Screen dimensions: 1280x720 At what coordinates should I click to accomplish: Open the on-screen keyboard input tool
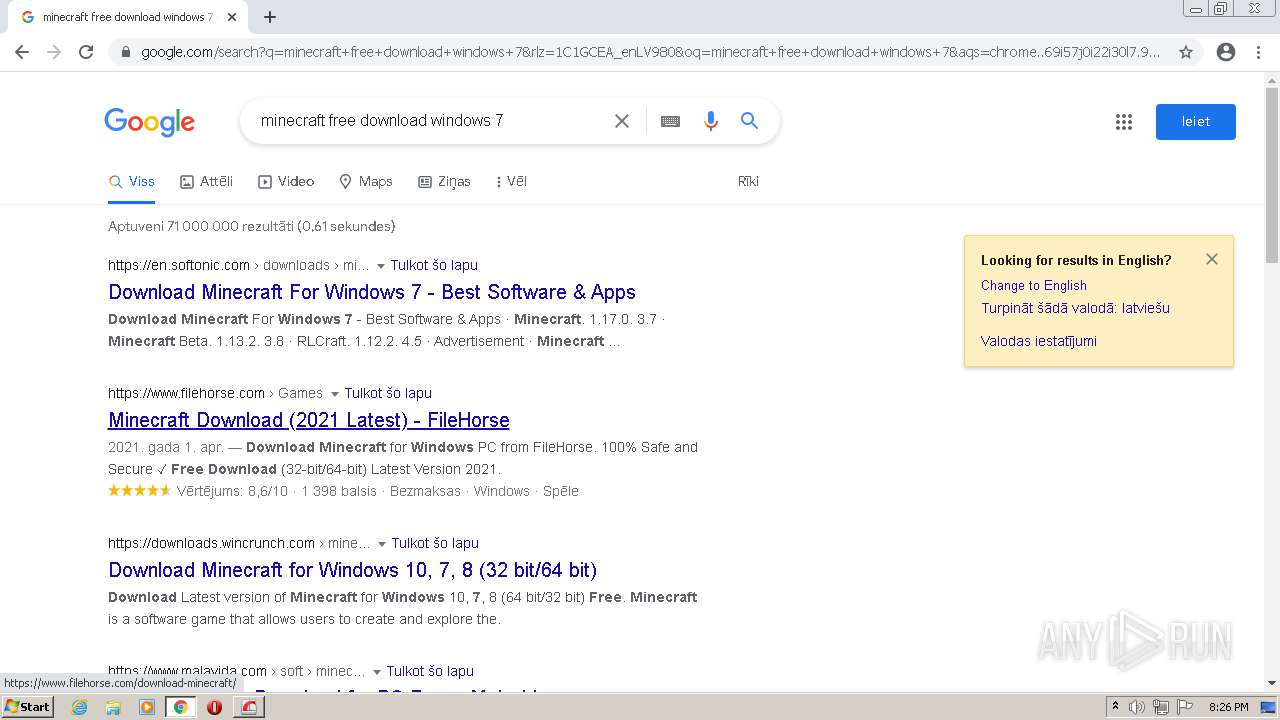670,121
